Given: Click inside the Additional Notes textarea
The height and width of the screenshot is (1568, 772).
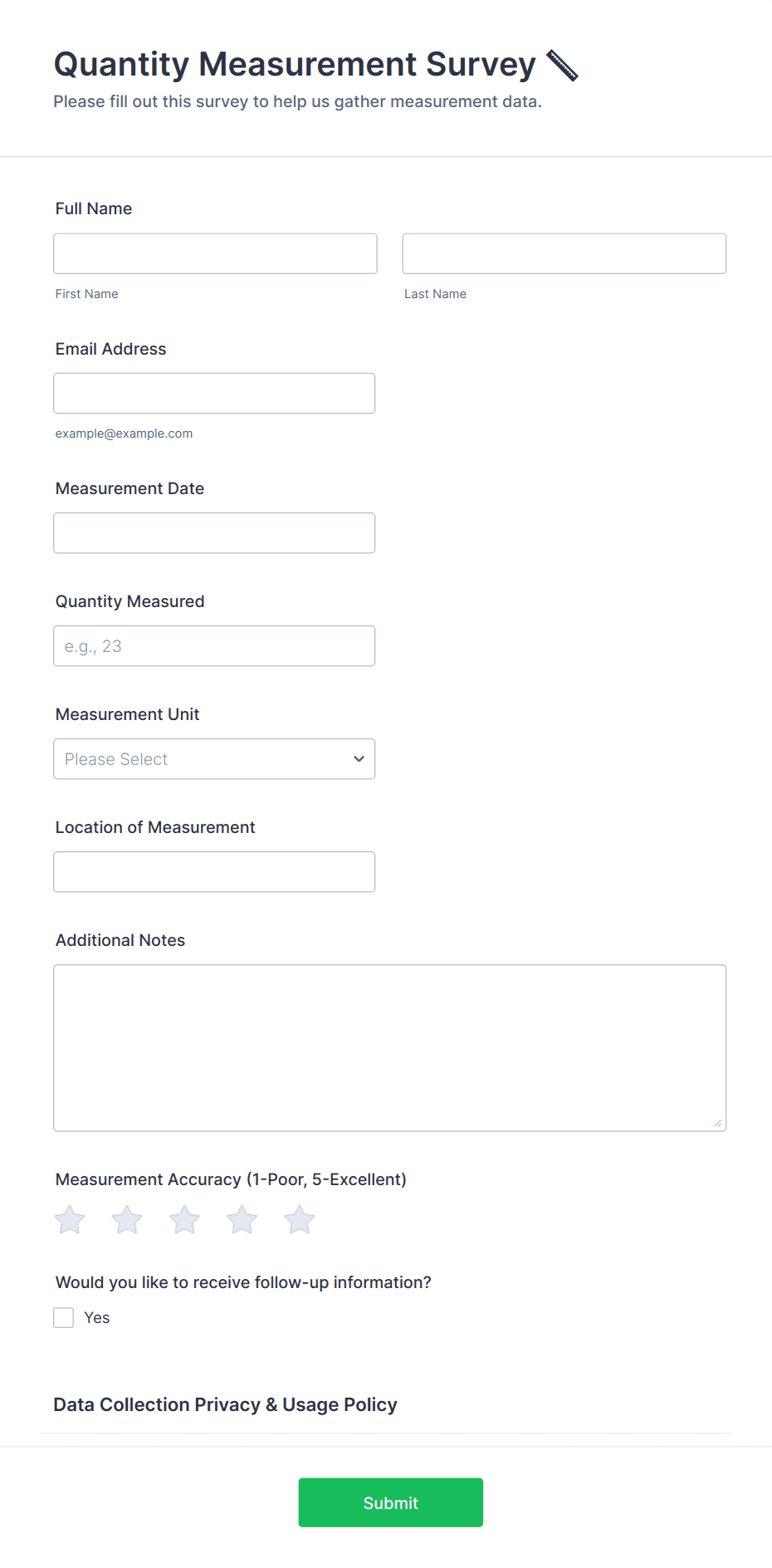Looking at the screenshot, I should point(389,1047).
